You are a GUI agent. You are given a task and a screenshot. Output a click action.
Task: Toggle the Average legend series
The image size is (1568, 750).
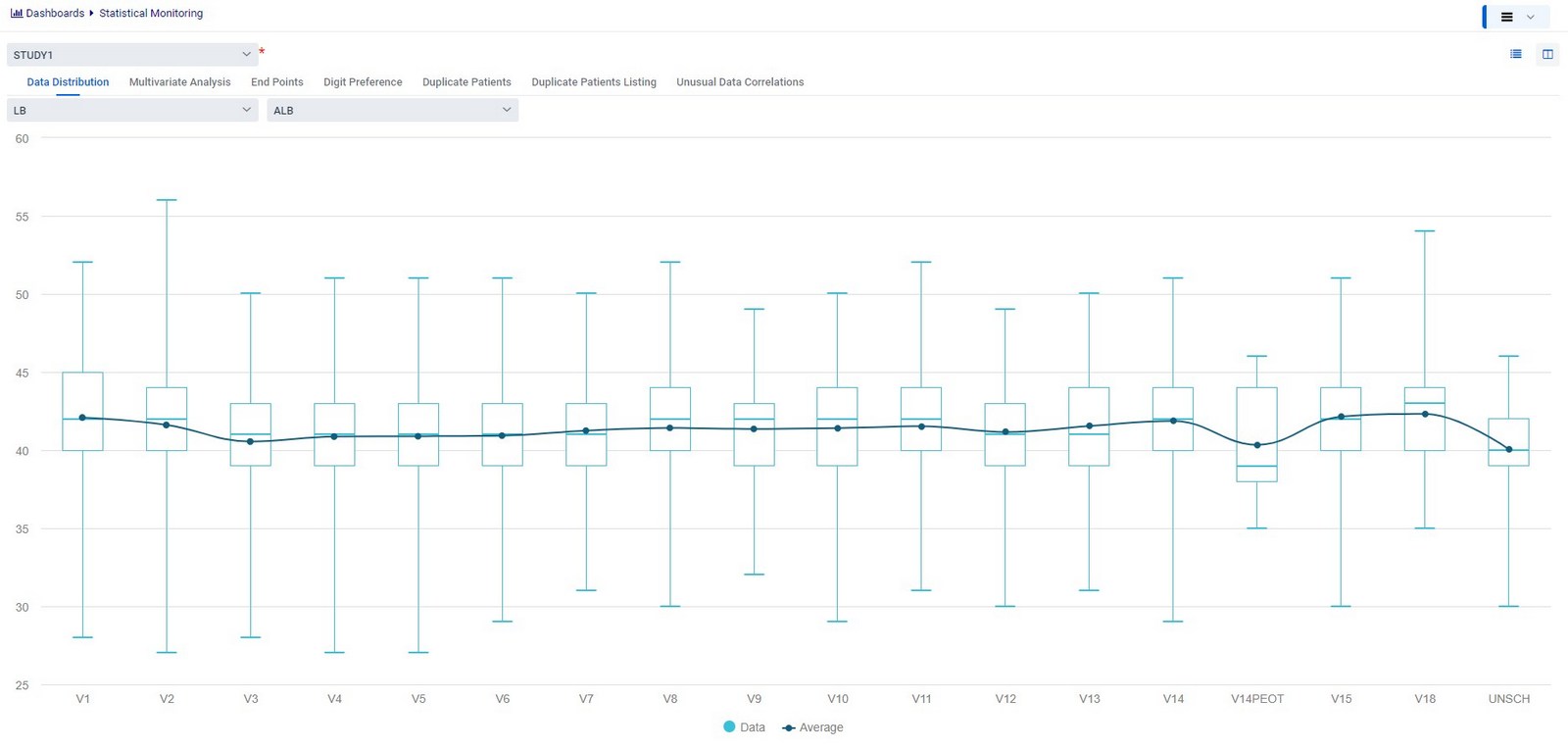click(812, 727)
